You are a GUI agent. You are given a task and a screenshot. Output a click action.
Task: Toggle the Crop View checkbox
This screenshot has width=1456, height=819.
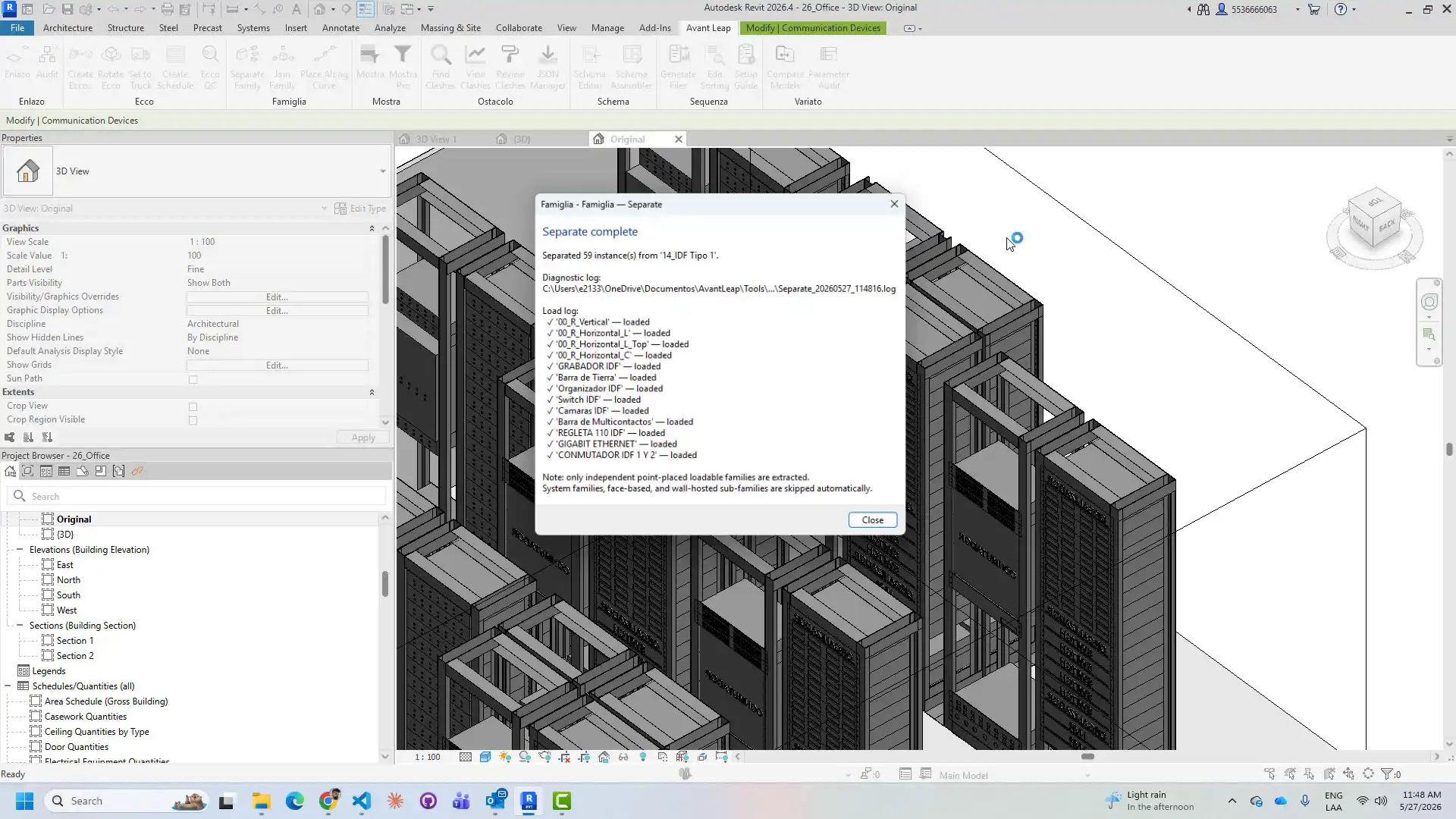point(193,406)
